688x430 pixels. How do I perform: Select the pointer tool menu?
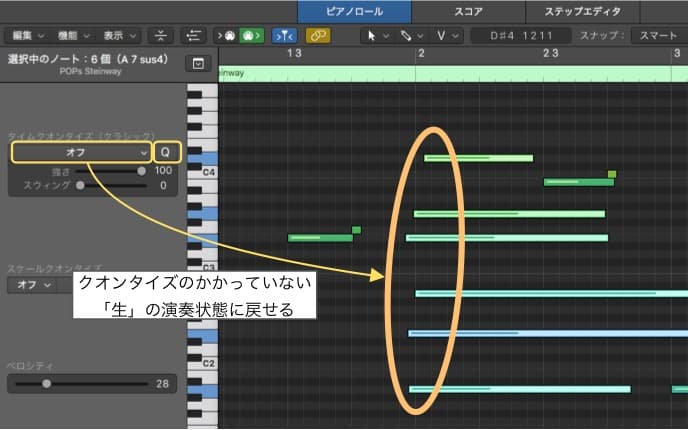[x=376, y=35]
